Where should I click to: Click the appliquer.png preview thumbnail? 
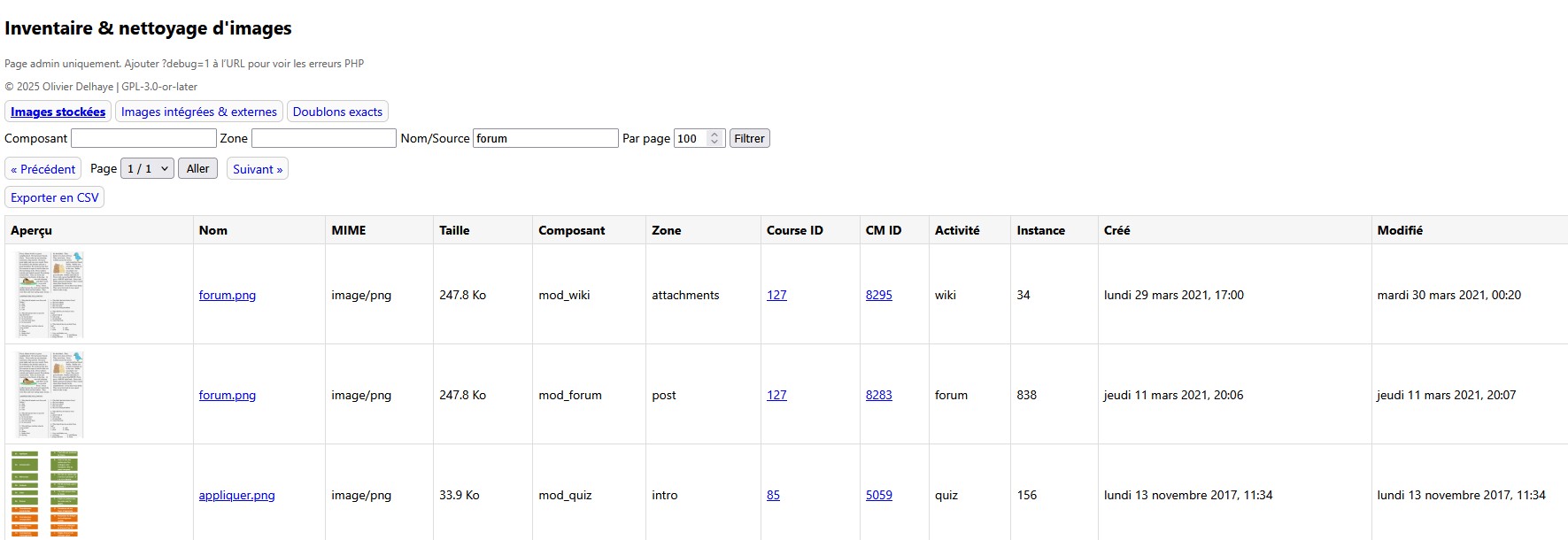45,494
